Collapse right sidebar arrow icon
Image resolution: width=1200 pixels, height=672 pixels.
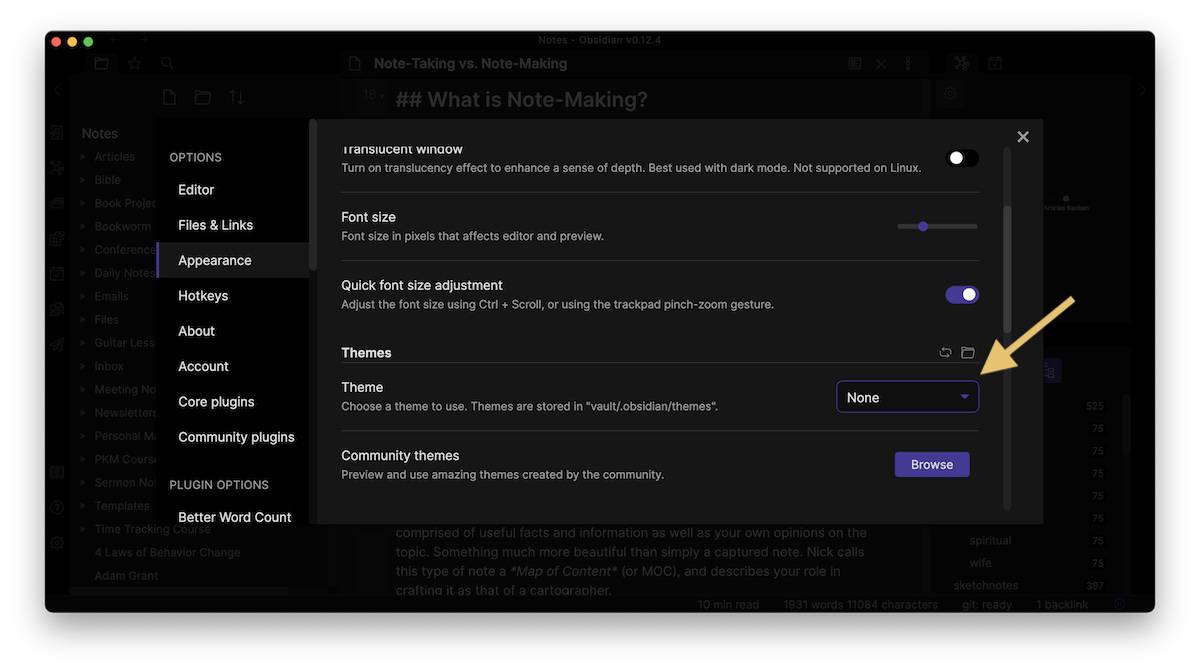coord(1143,90)
